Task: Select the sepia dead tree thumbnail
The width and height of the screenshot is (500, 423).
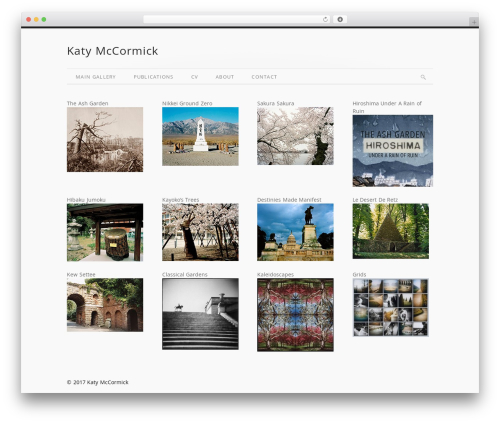Action: click(x=105, y=139)
